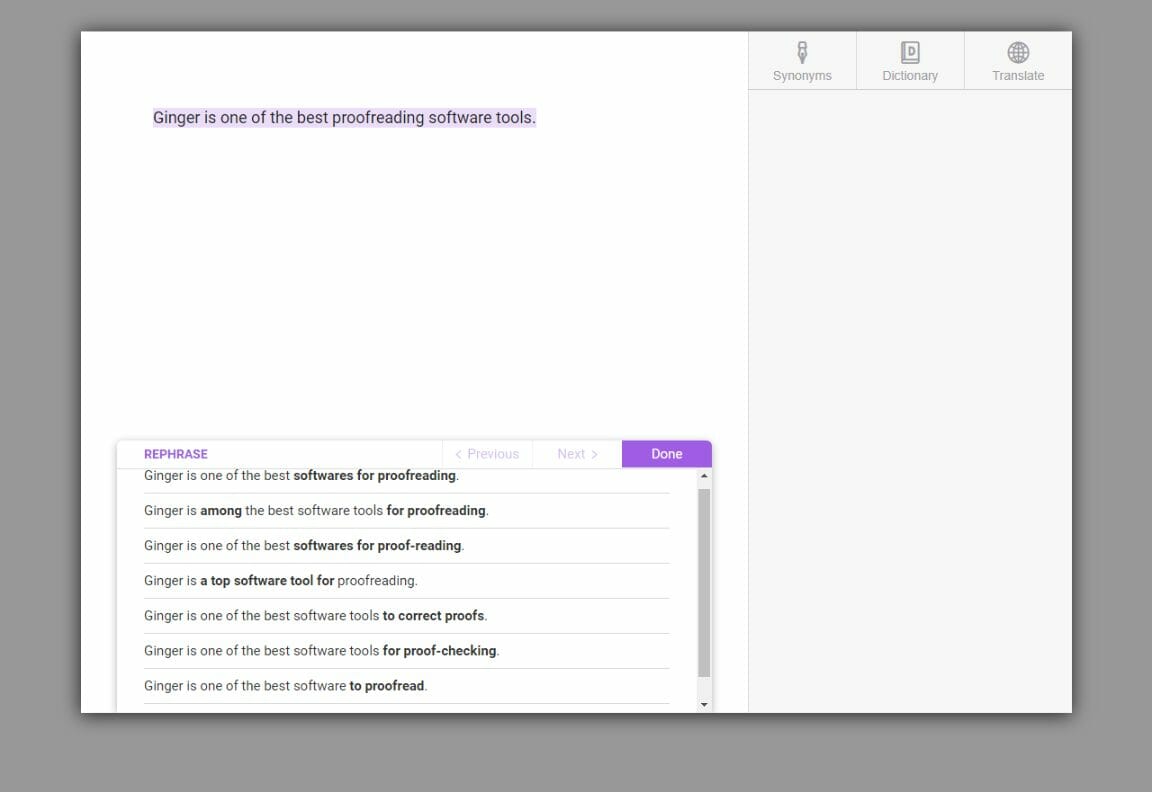This screenshot has width=1152, height=792.
Task: Click the rephrase list scrollbar down arrow
Action: point(703,706)
